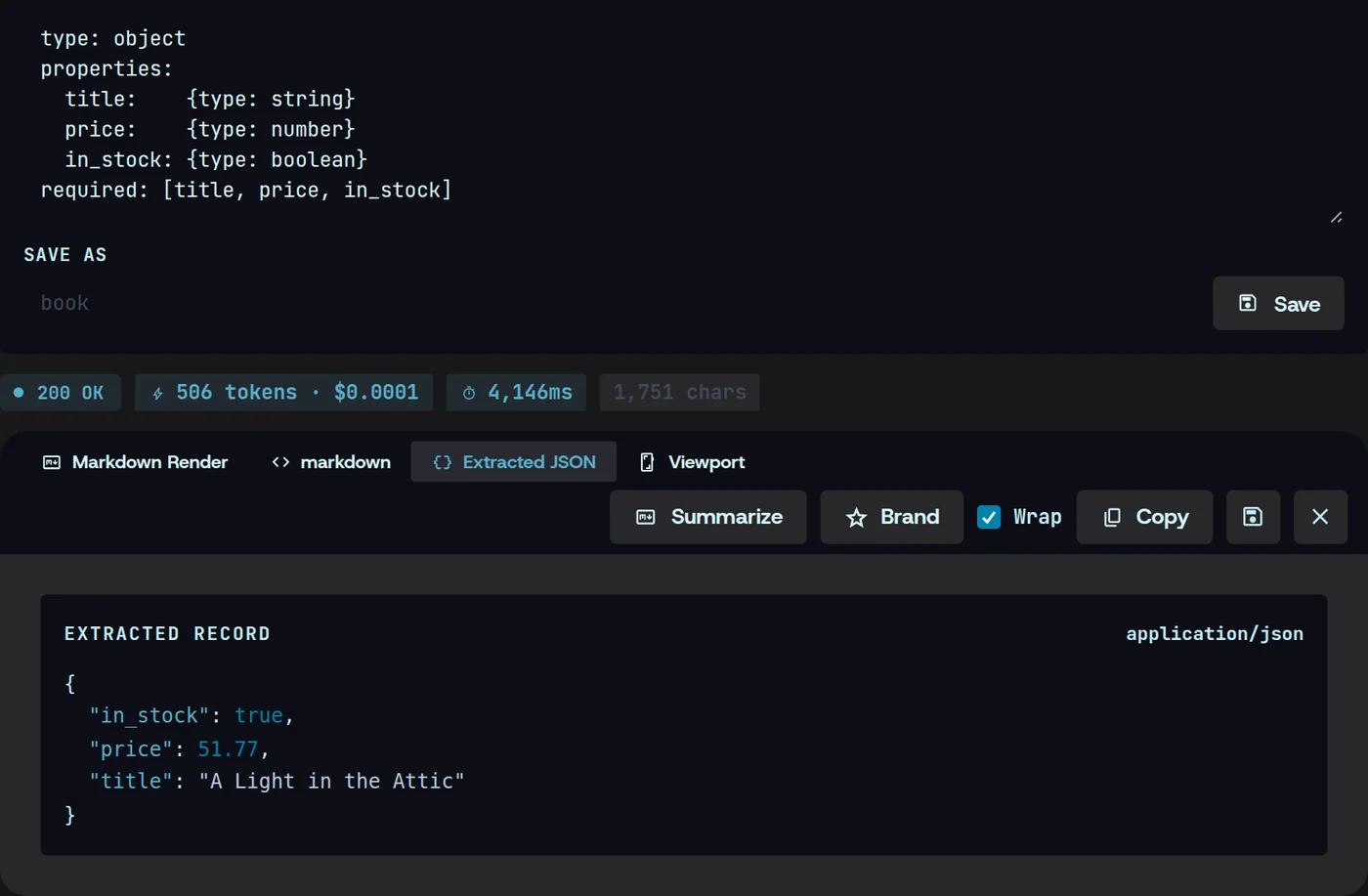Click the textarea resize handle

(1336, 217)
